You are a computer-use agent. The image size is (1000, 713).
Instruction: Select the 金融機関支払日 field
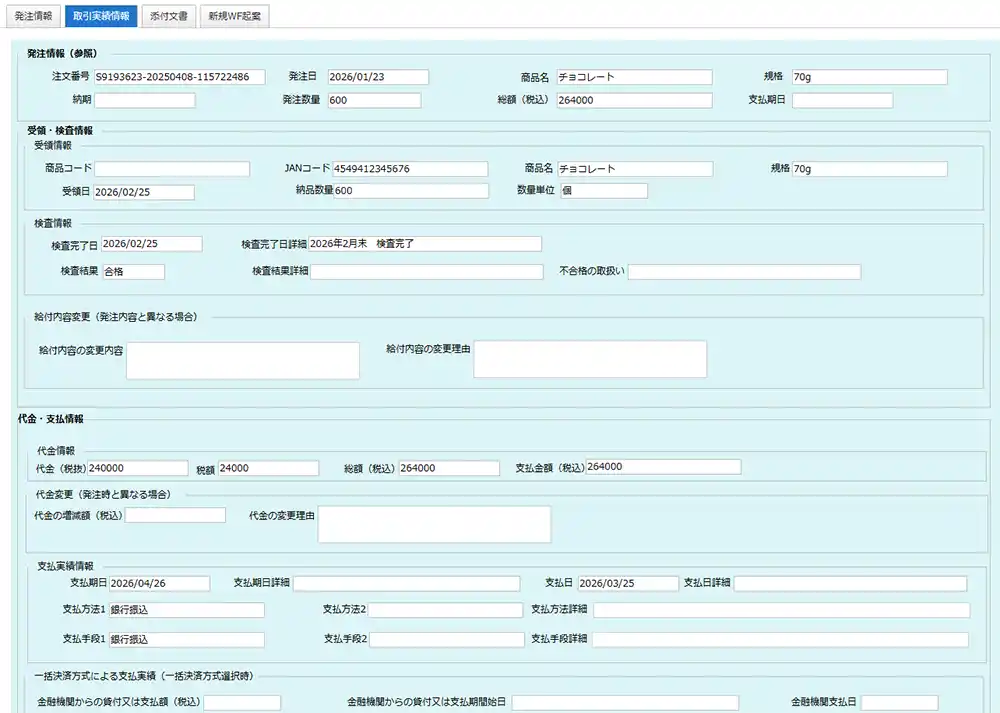tap(899, 703)
